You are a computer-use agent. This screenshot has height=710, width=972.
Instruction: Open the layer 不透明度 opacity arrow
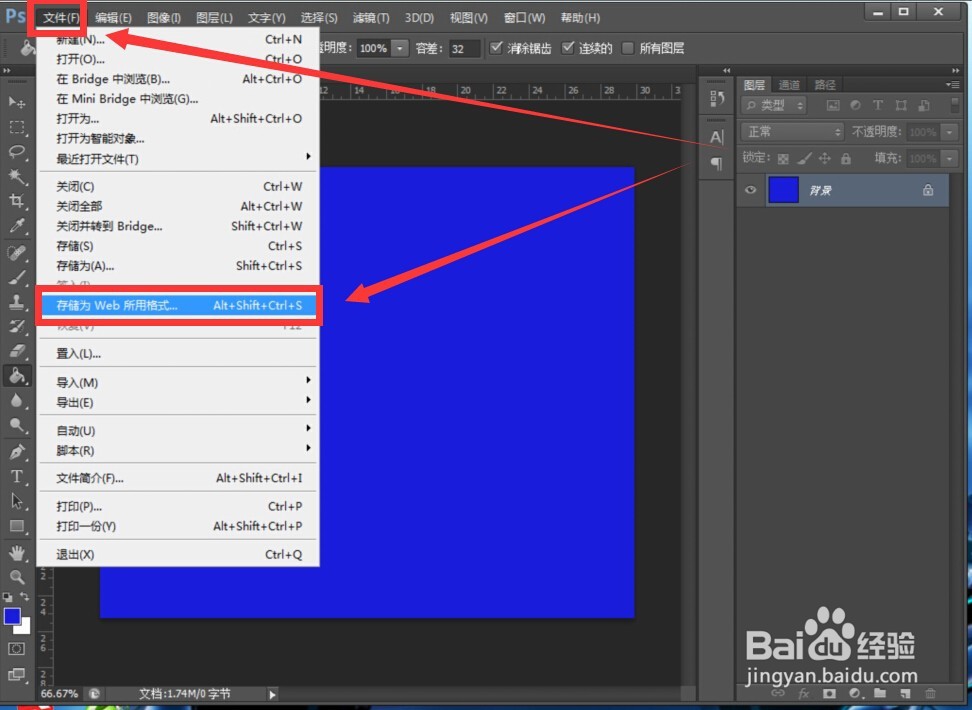(x=950, y=131)
